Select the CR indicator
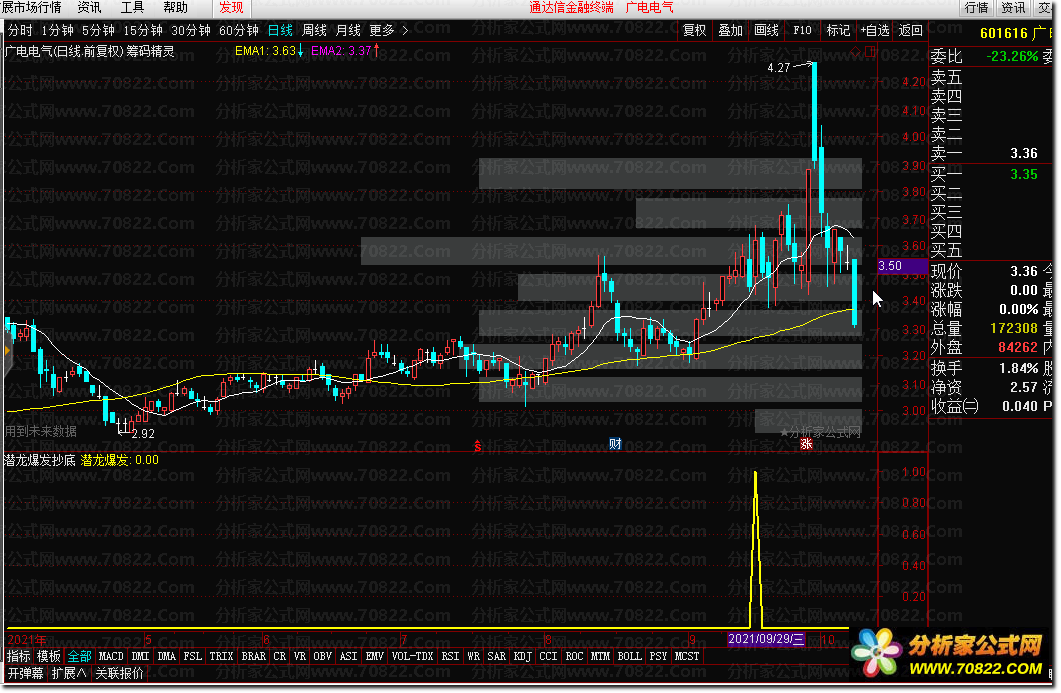Viewport: 1061px width, 693px height. [x=279, y=656]
